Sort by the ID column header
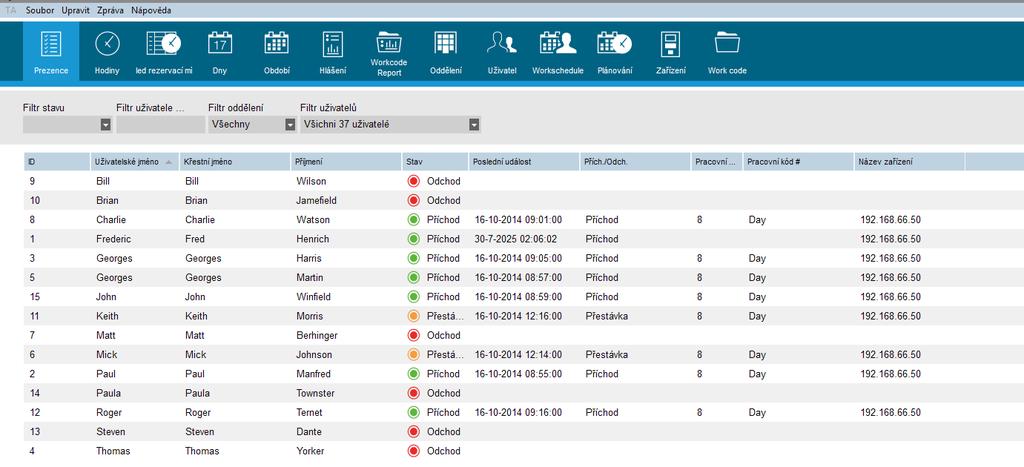 point(57,161)
